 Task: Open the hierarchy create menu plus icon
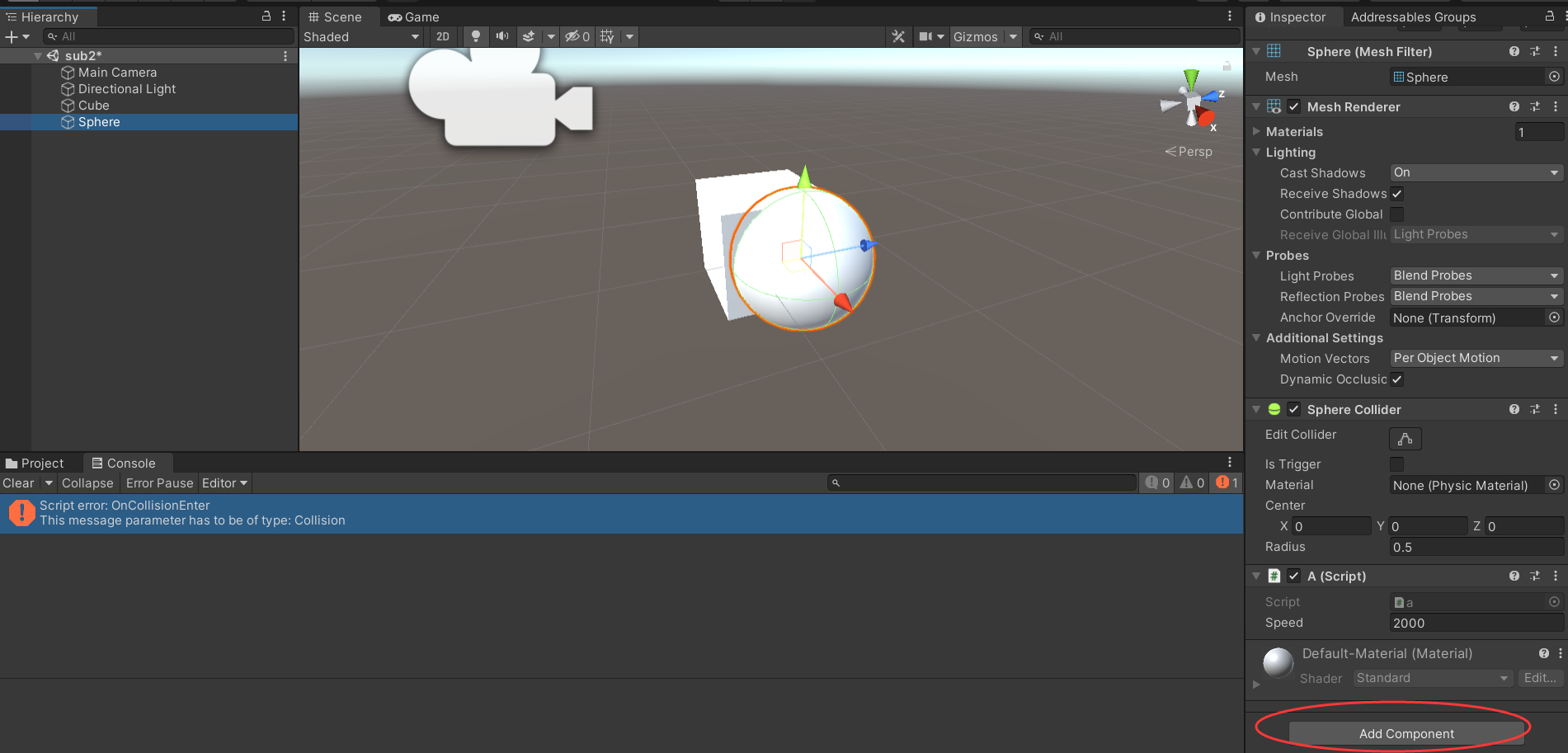pyautogui.click(x=11, y=36)
